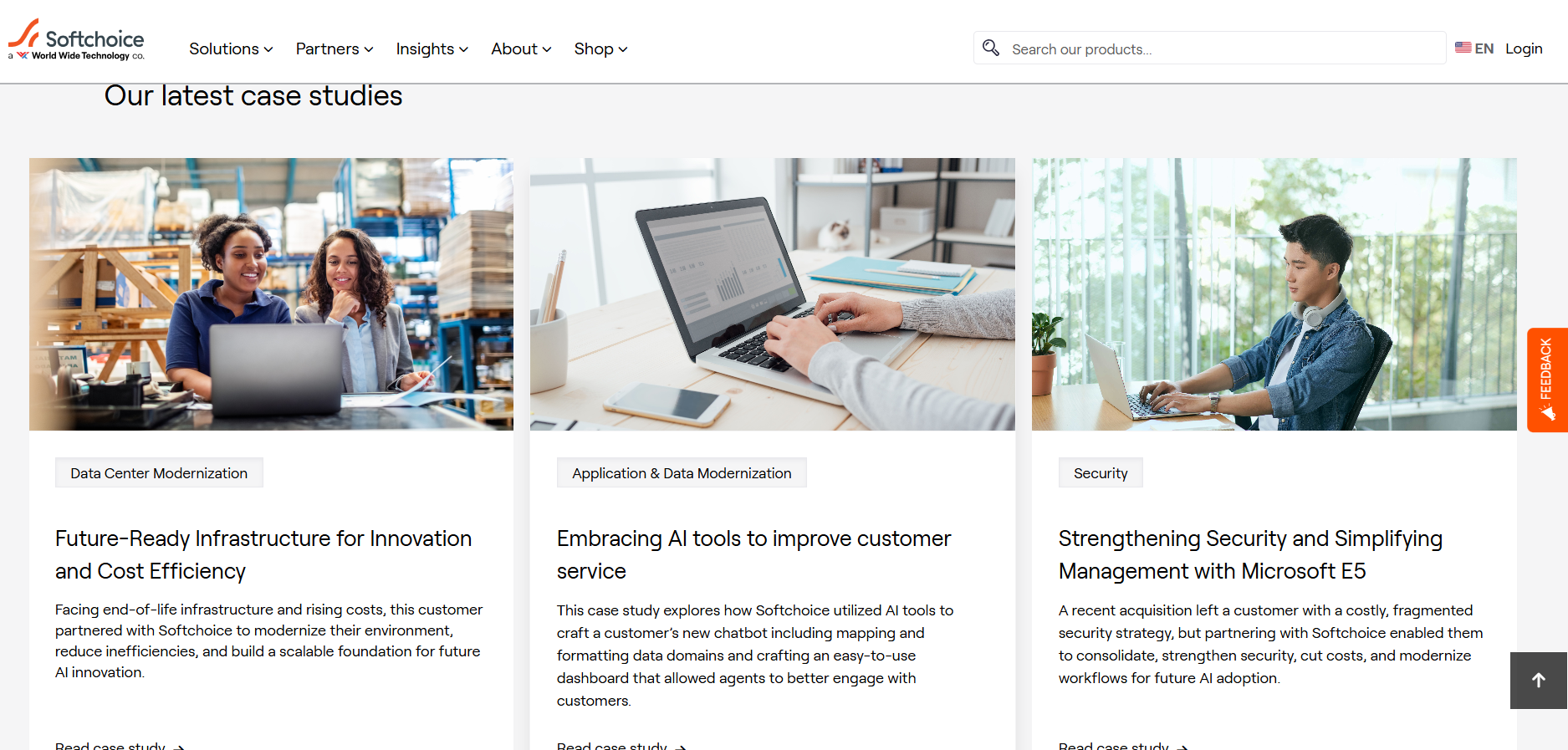The image size is (1568, 750).
Task: Expand the Insights menu
Action: click(x=432, y=48)
